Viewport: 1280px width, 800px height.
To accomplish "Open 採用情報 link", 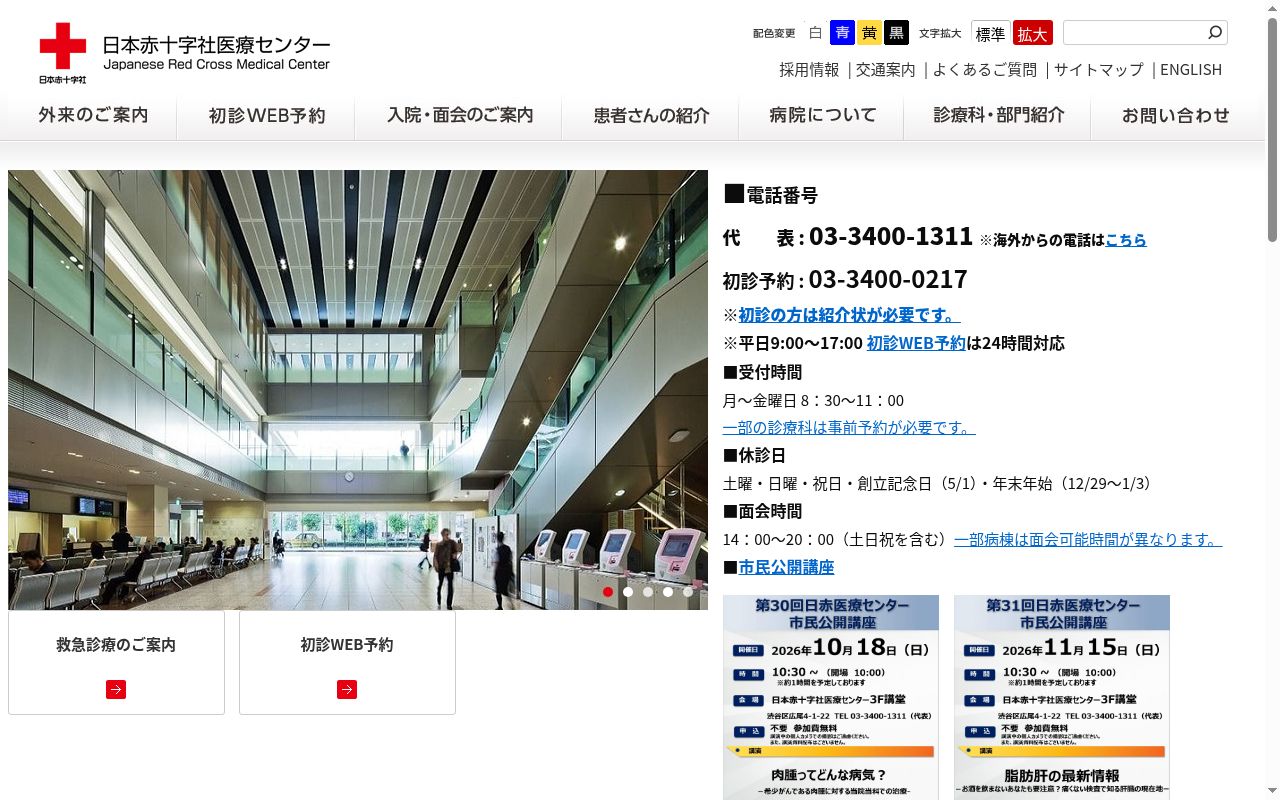I will [809, 70].
